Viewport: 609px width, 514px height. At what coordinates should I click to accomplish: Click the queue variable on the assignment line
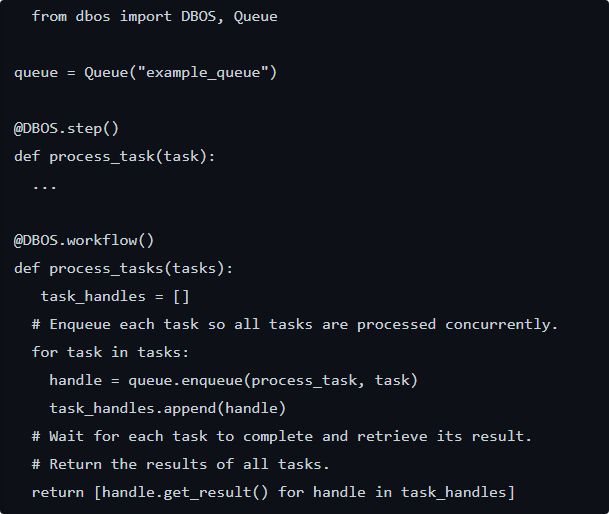click(x=36, y=72)
